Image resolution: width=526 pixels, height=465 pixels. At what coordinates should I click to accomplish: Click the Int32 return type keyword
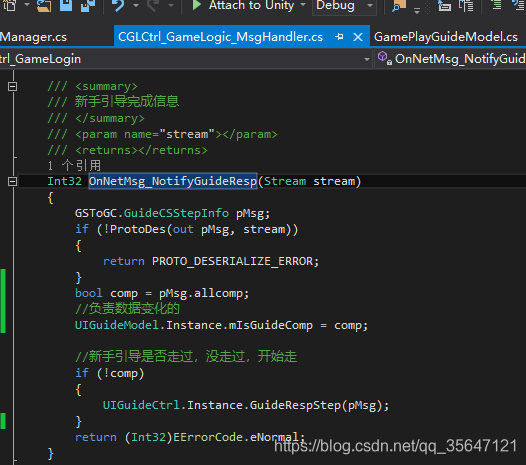(x=64, y=182)
